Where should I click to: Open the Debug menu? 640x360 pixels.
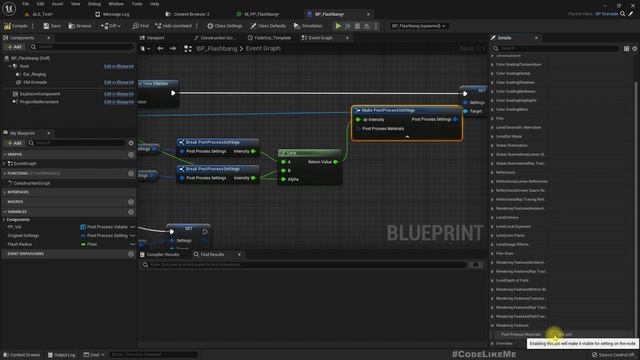[x=94, y=4]
